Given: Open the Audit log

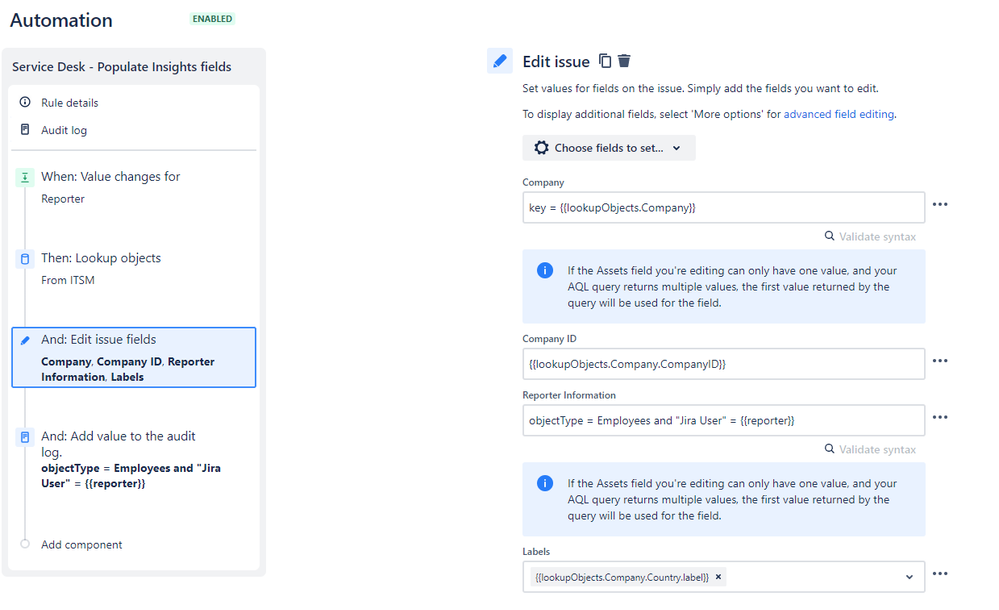Looking at the screenshot, I should pos(64,130).
